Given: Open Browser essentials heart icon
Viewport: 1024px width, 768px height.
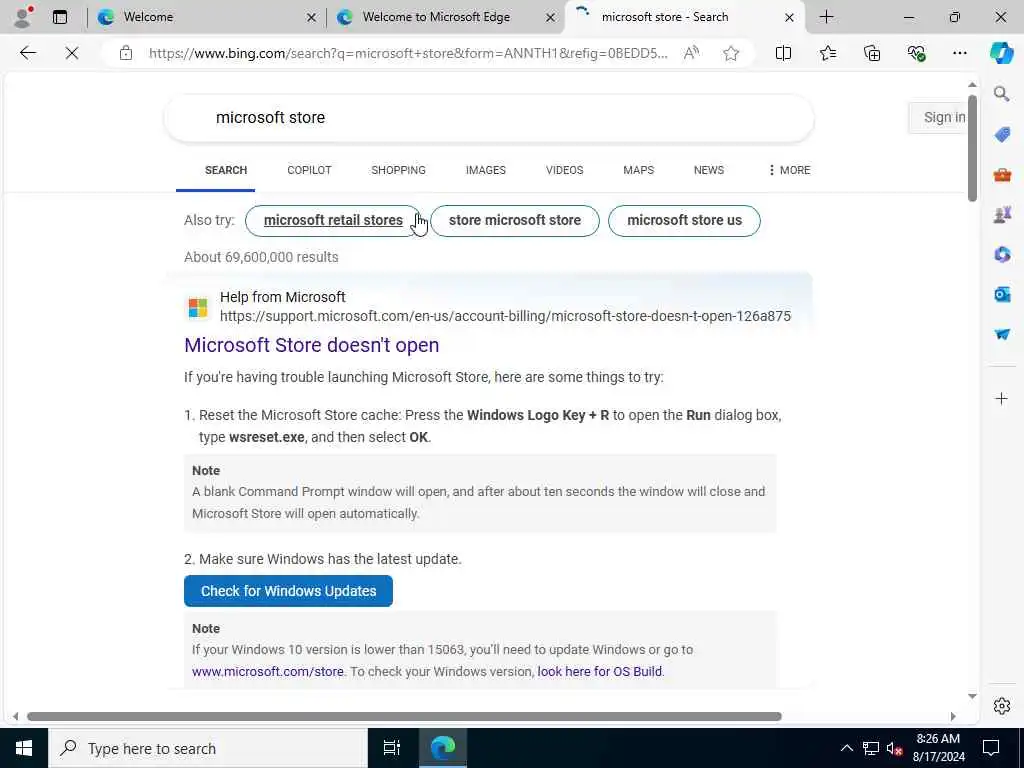Looking at the screenshot, I should (916, 53).
